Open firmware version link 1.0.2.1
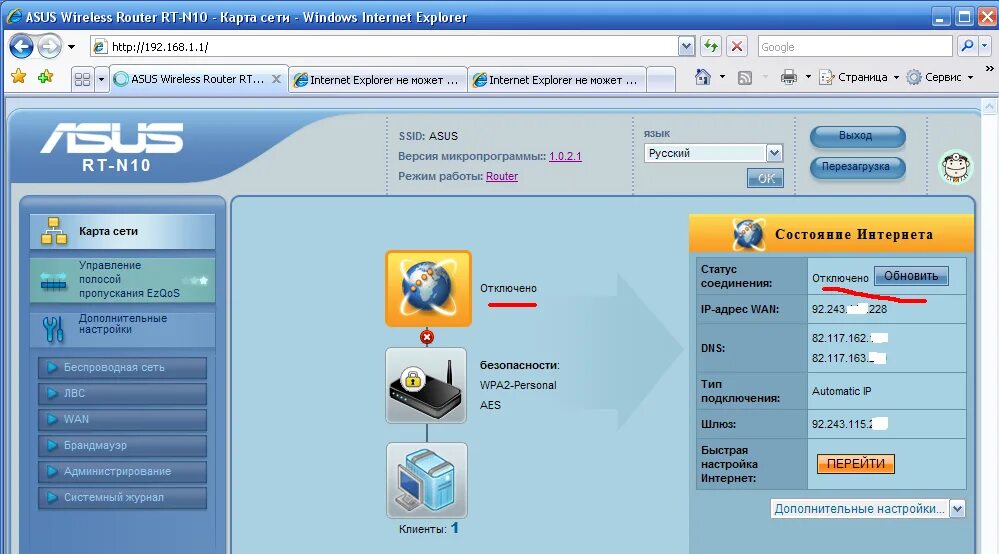This screenshot has width=999, height=554. tap(565, 156)
